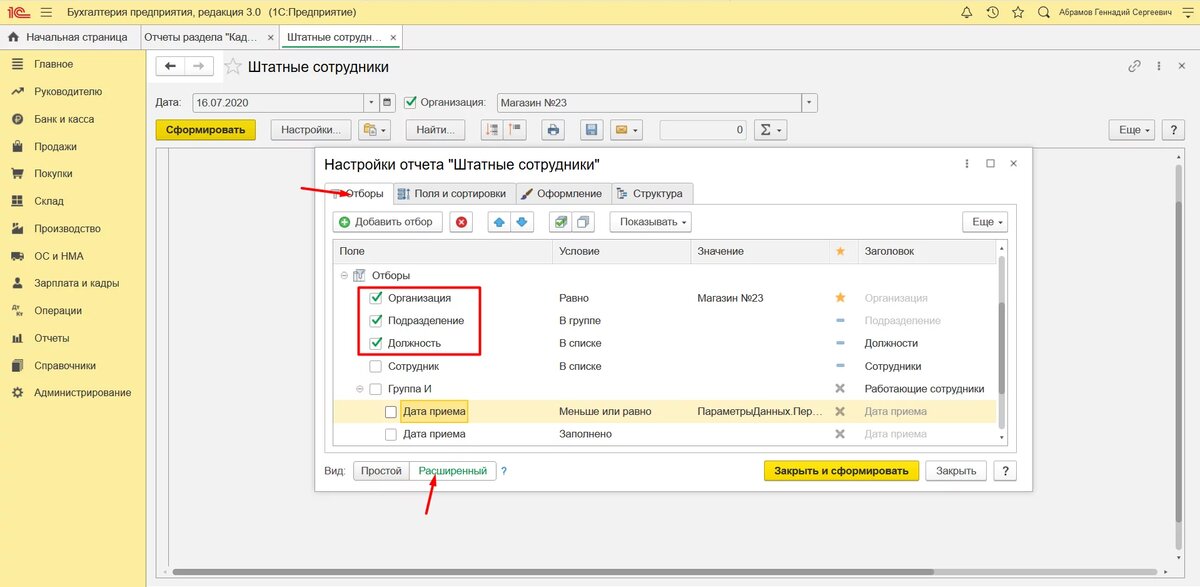The width and height of the screenshot is (1200, 587).
Task: Uncheck the Организация filter row checkbox
Action: pos(376,298)
